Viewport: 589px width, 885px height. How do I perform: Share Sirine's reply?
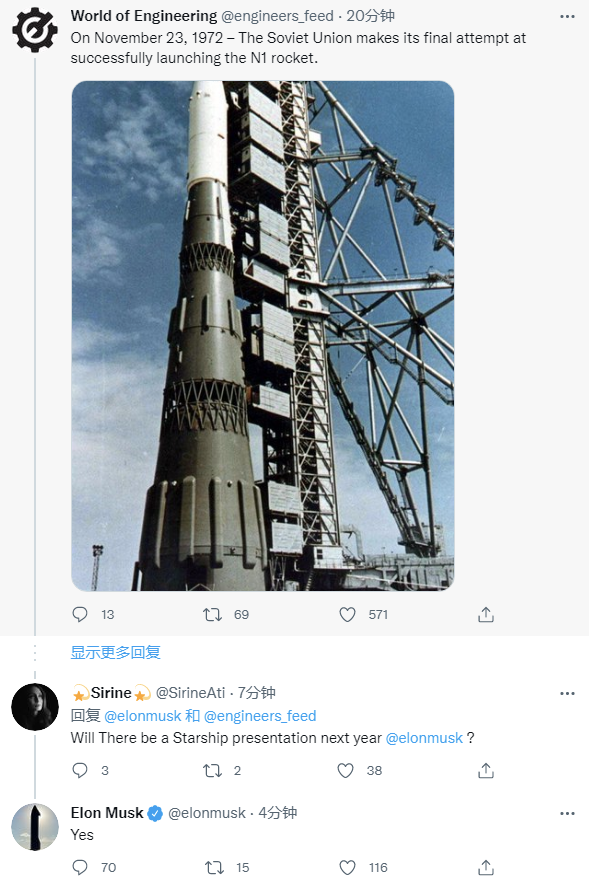coord(486,770)
